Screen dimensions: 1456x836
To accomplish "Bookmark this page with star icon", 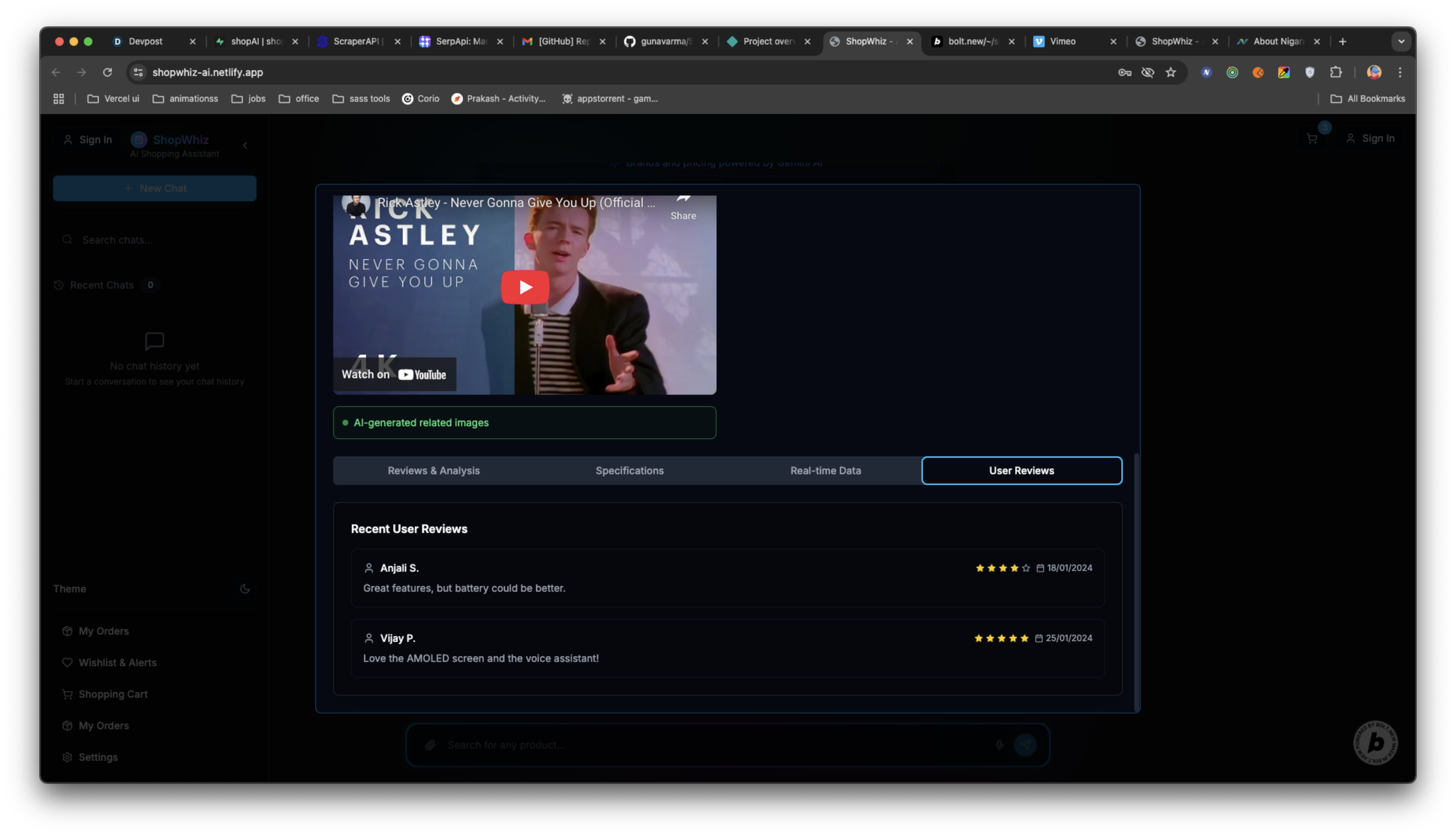I will [1171, 72].
